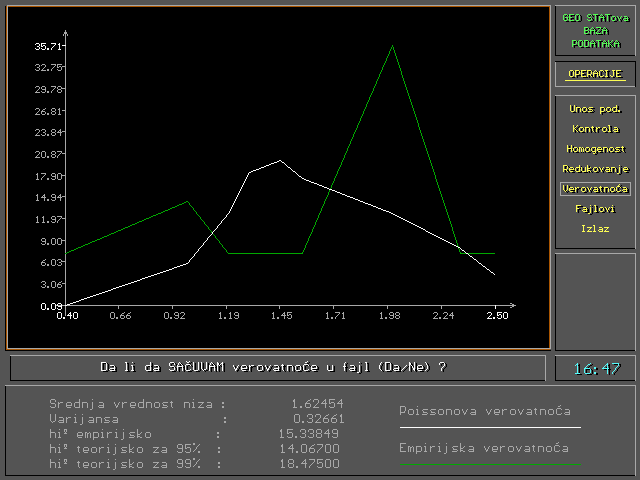Click the Empirijska verovatnoća legend label
Image resolution: width=640 pixels, height=480 pixels.
click(484, 448)
